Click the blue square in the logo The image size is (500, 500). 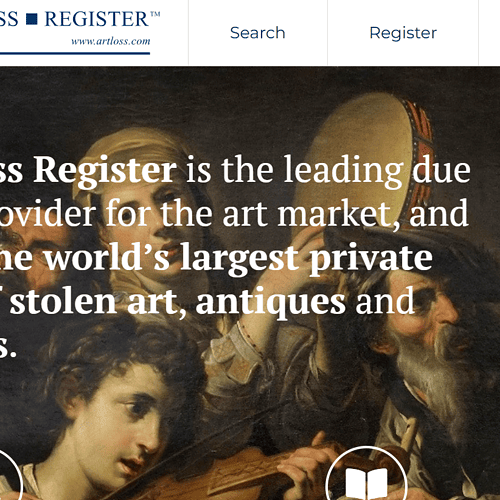pyautogui.click(x=32, y=19)
